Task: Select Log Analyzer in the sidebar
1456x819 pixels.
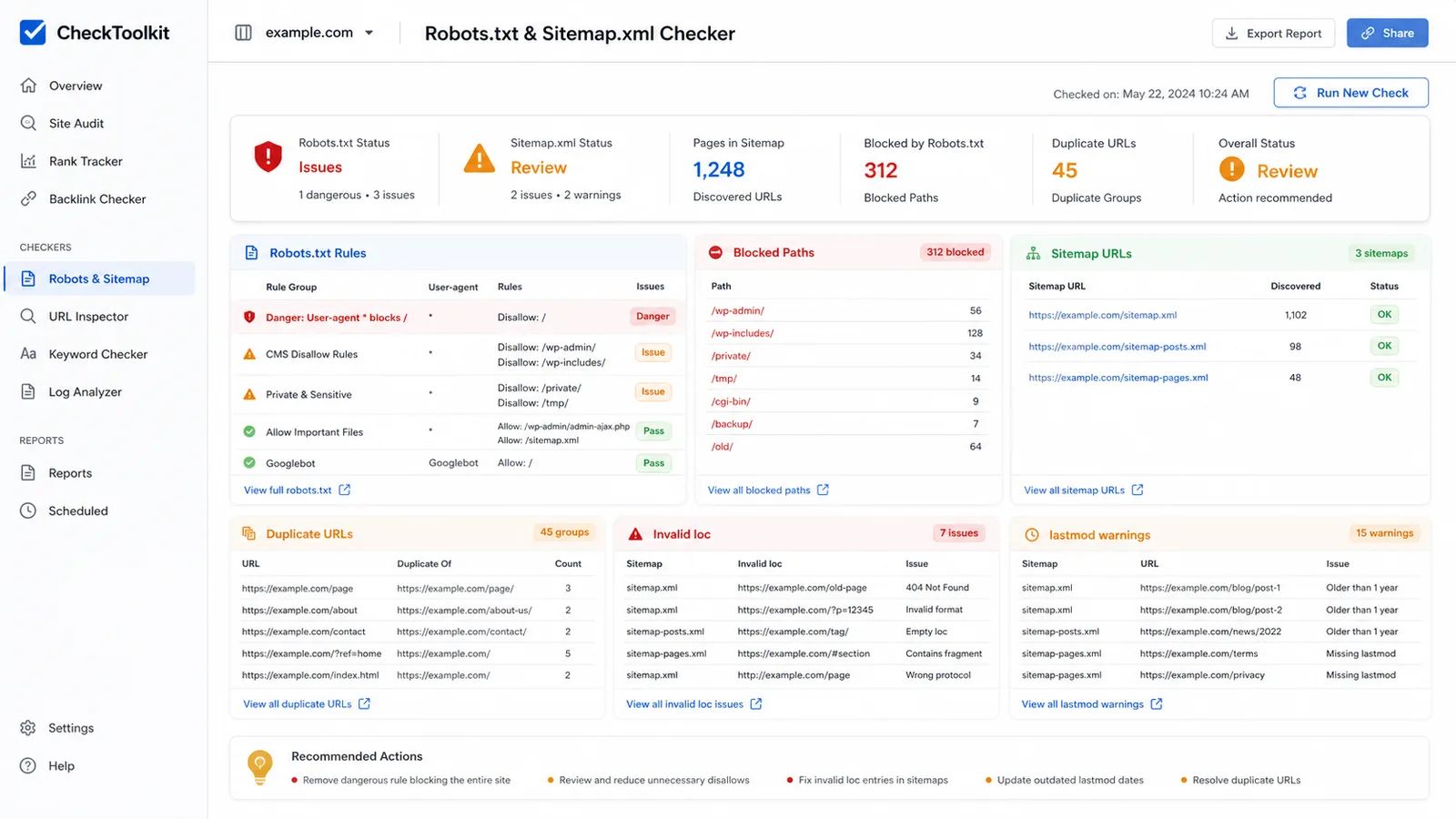Action: [x=85, y=392]
